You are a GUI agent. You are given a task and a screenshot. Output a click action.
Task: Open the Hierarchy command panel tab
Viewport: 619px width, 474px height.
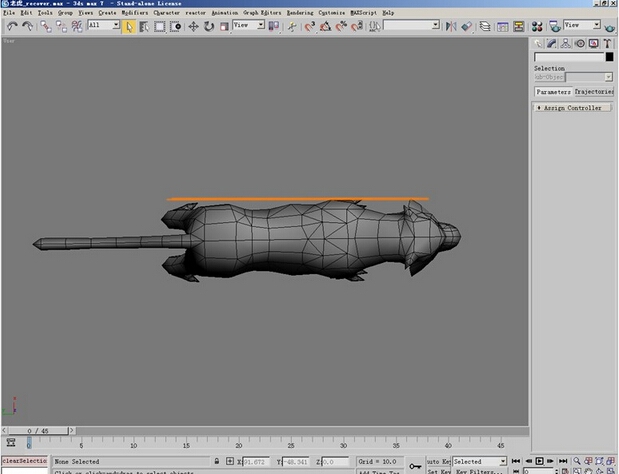tap(565, 43)
